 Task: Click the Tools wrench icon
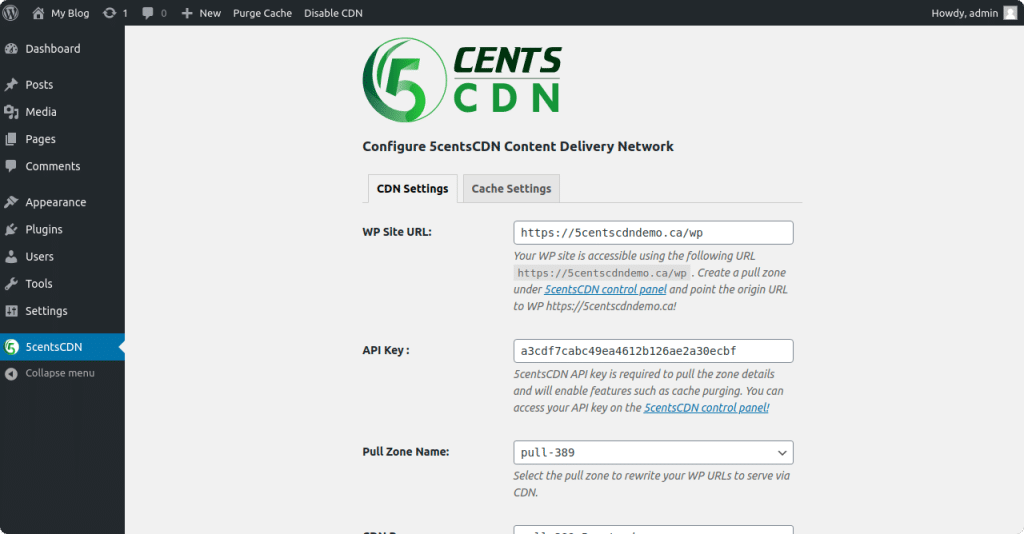(x=11, y=284)
